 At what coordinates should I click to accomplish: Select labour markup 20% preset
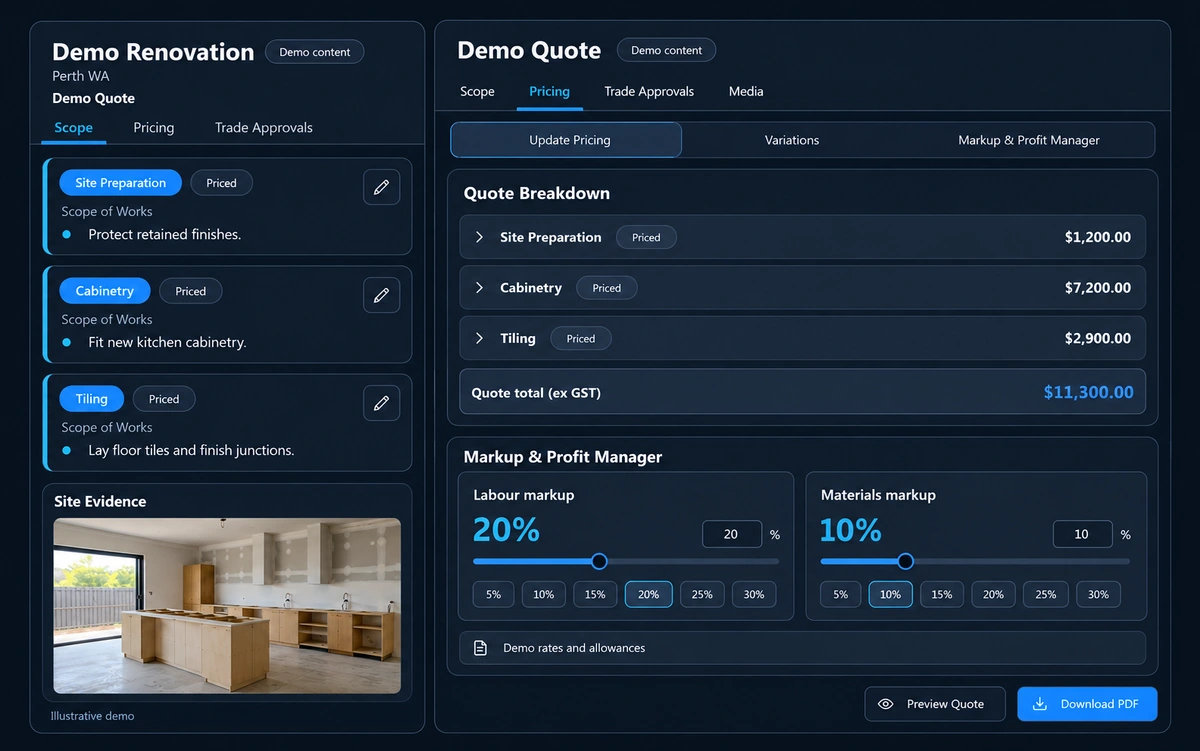(648, 594)
